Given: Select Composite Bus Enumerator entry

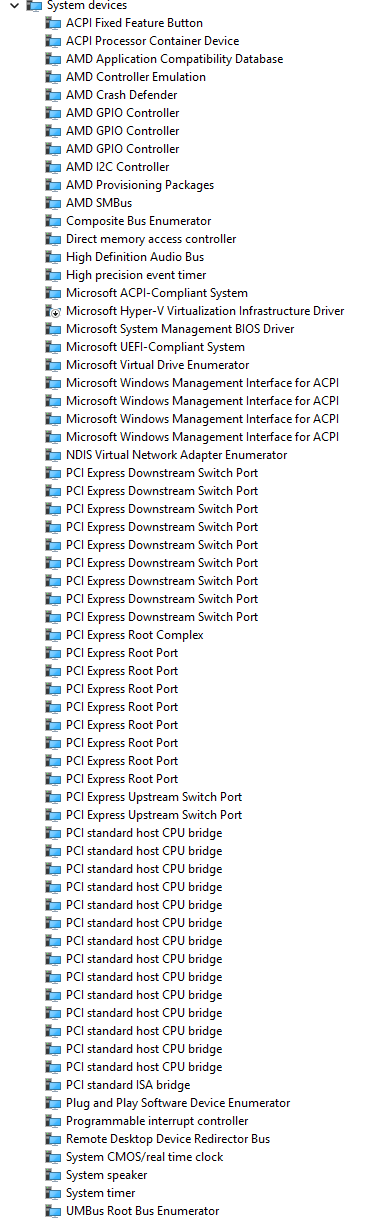Looking at the screenshot, I should point(139,221).
